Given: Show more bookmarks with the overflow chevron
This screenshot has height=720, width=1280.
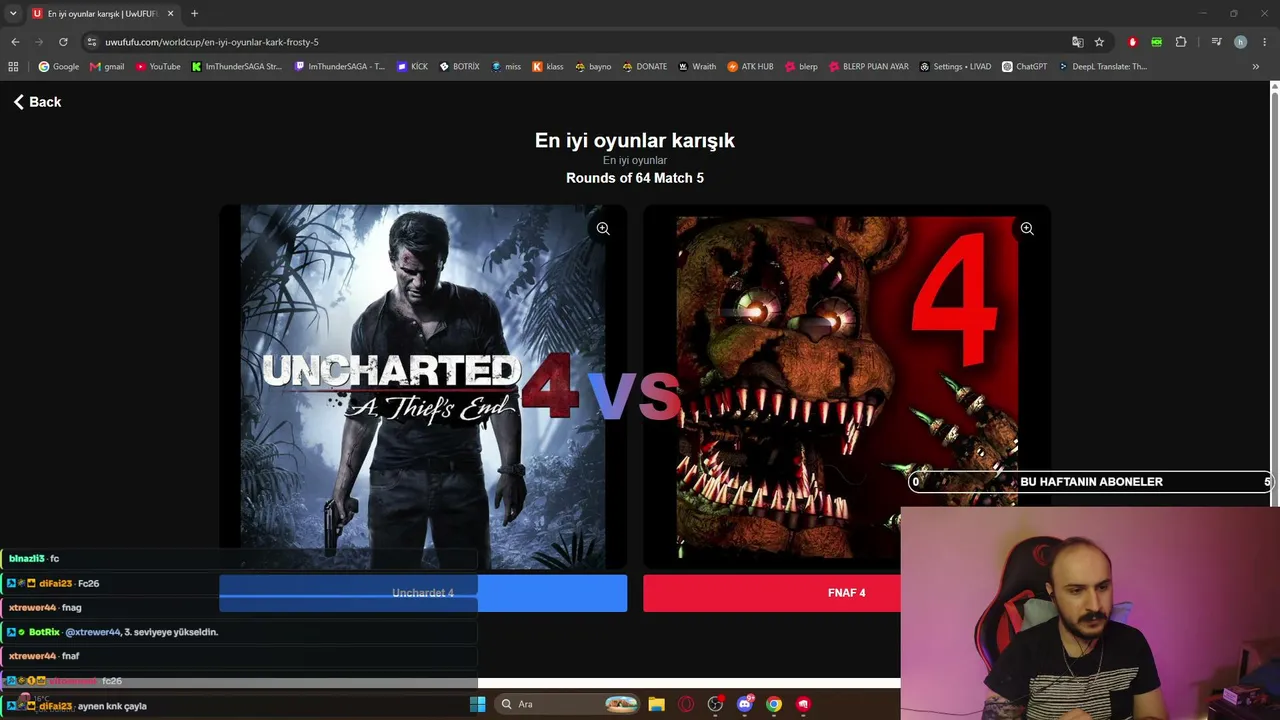Looking at the screenshot, I should 1256,67.
